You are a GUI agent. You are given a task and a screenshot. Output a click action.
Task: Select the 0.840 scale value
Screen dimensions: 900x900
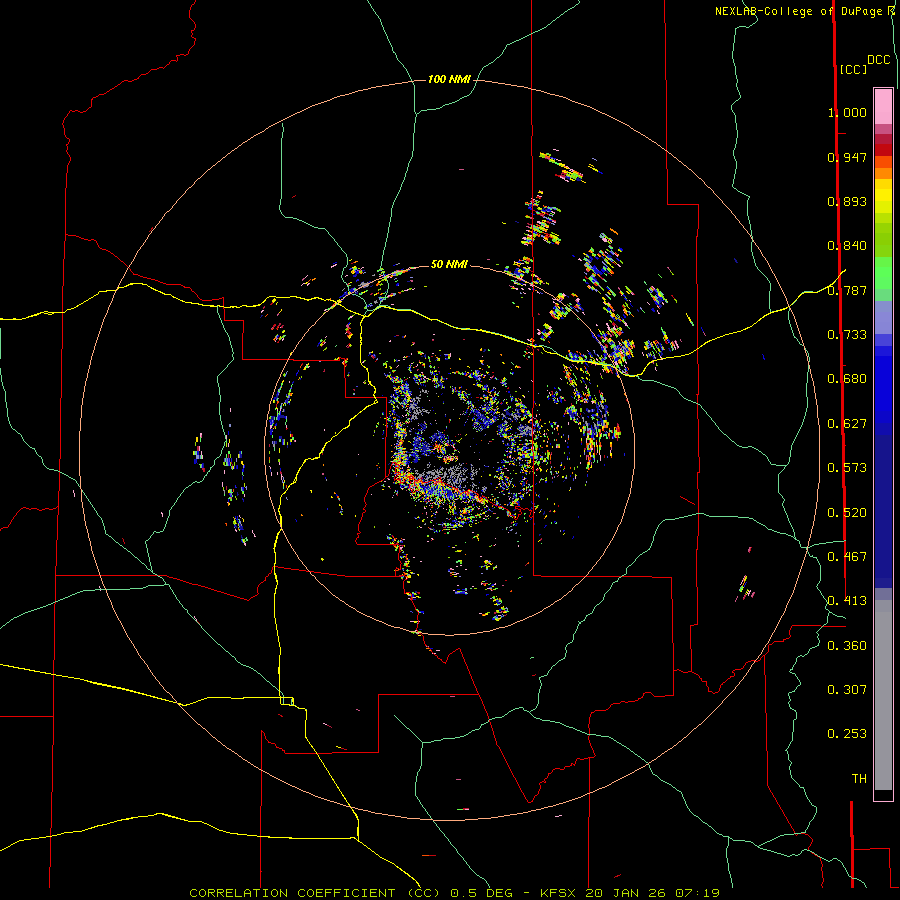[x=847, y=246]
